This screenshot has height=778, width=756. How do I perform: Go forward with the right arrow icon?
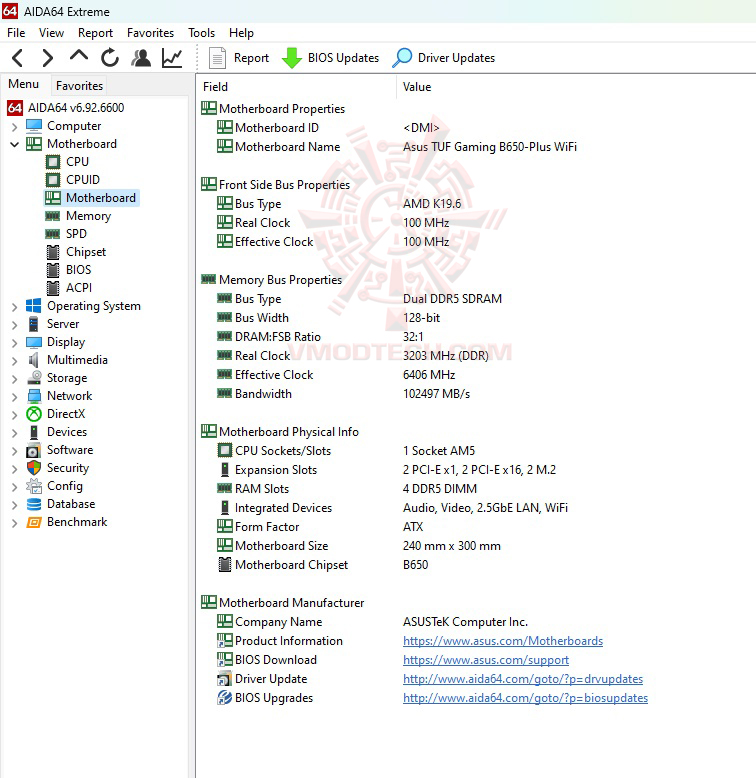tap(47, 58)
